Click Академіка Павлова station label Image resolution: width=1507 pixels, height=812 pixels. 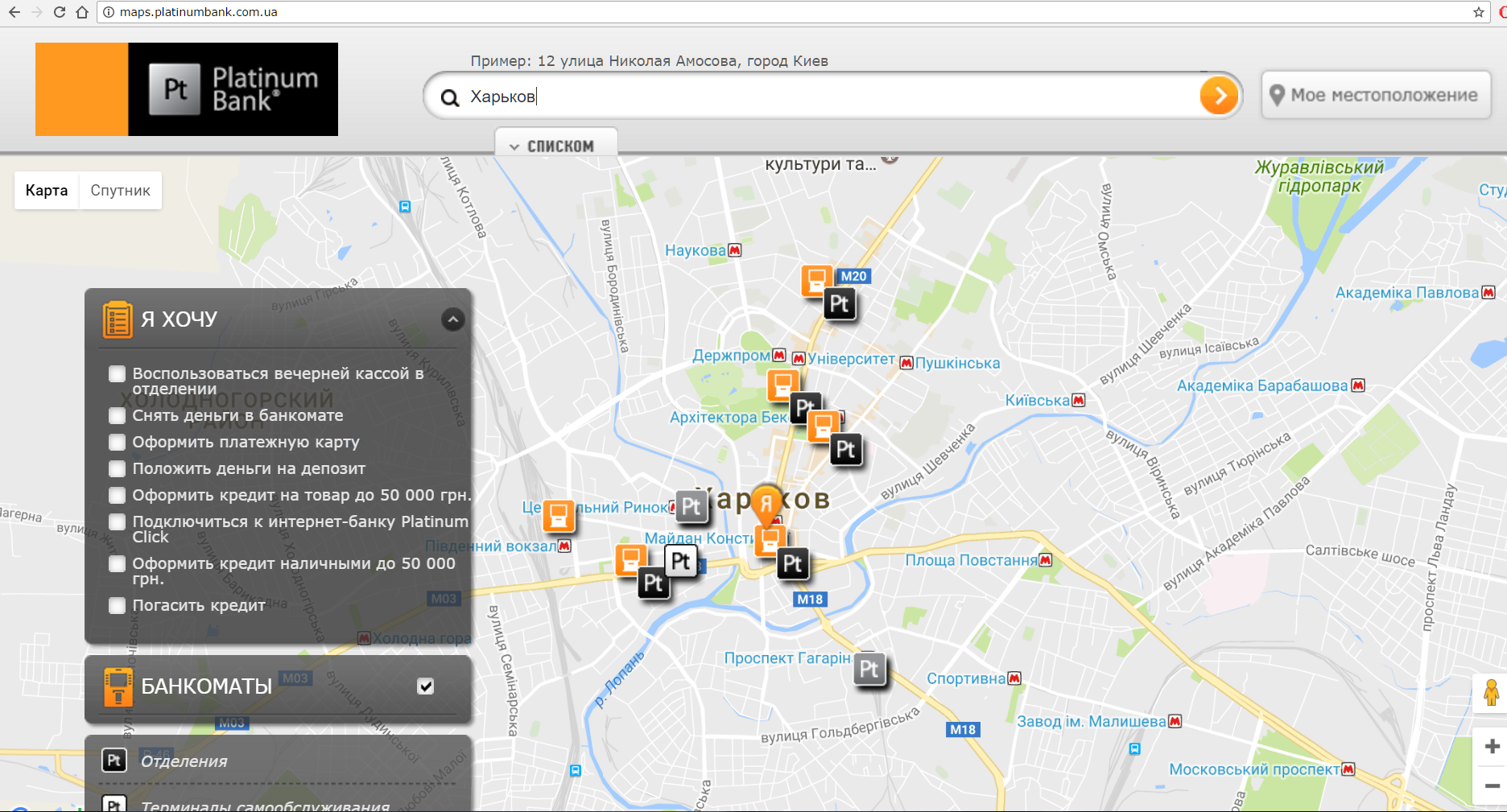[x=1407, y=293]
